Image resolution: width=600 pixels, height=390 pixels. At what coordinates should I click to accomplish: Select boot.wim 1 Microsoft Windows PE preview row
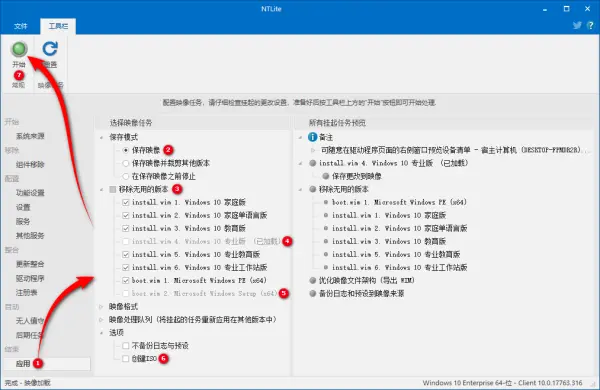[399, 202]
